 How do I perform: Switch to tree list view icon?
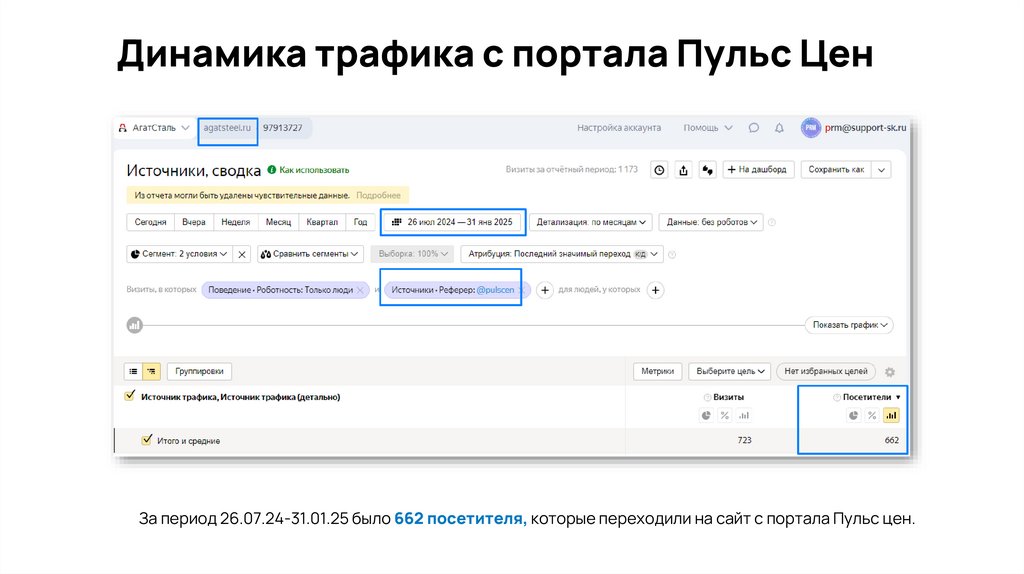point(151,372)
